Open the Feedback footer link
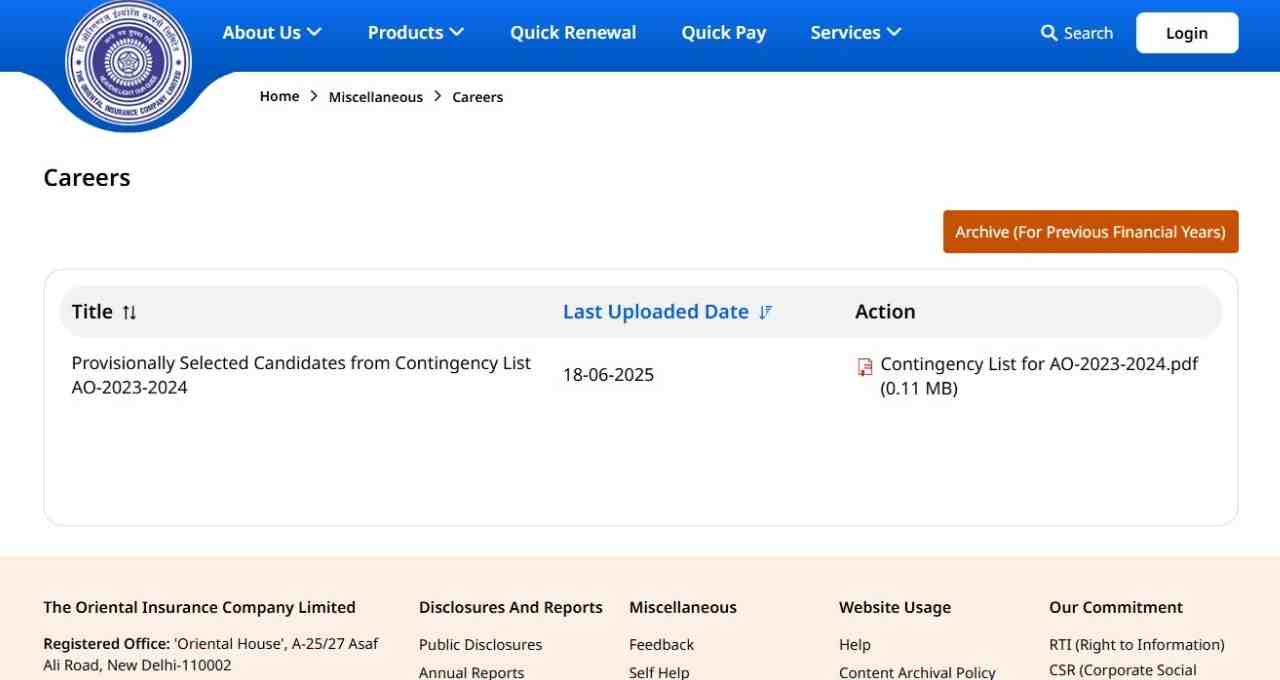 click(661, 645)
